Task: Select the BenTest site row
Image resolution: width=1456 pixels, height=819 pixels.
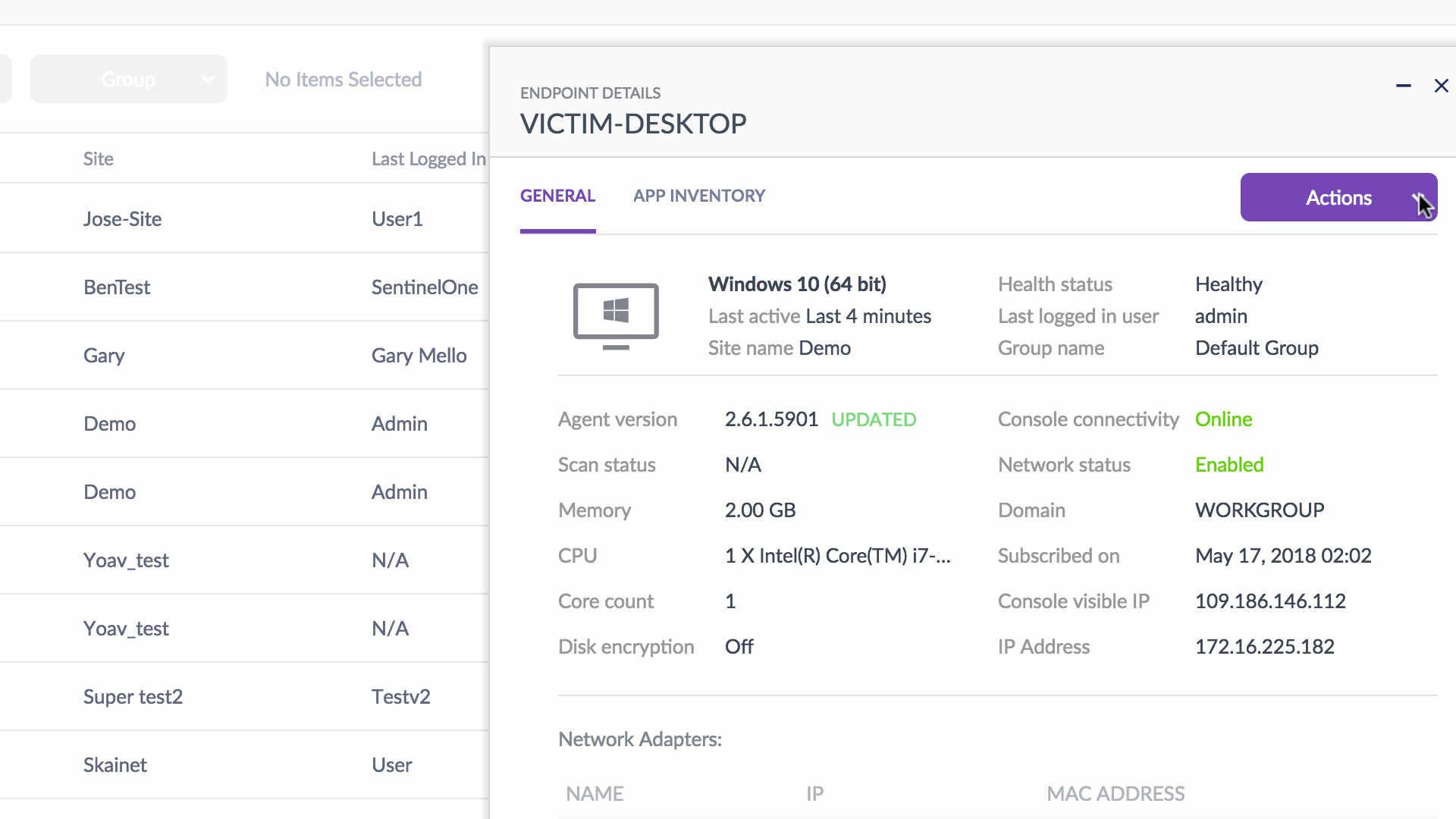Action: (x=117, y=287)
